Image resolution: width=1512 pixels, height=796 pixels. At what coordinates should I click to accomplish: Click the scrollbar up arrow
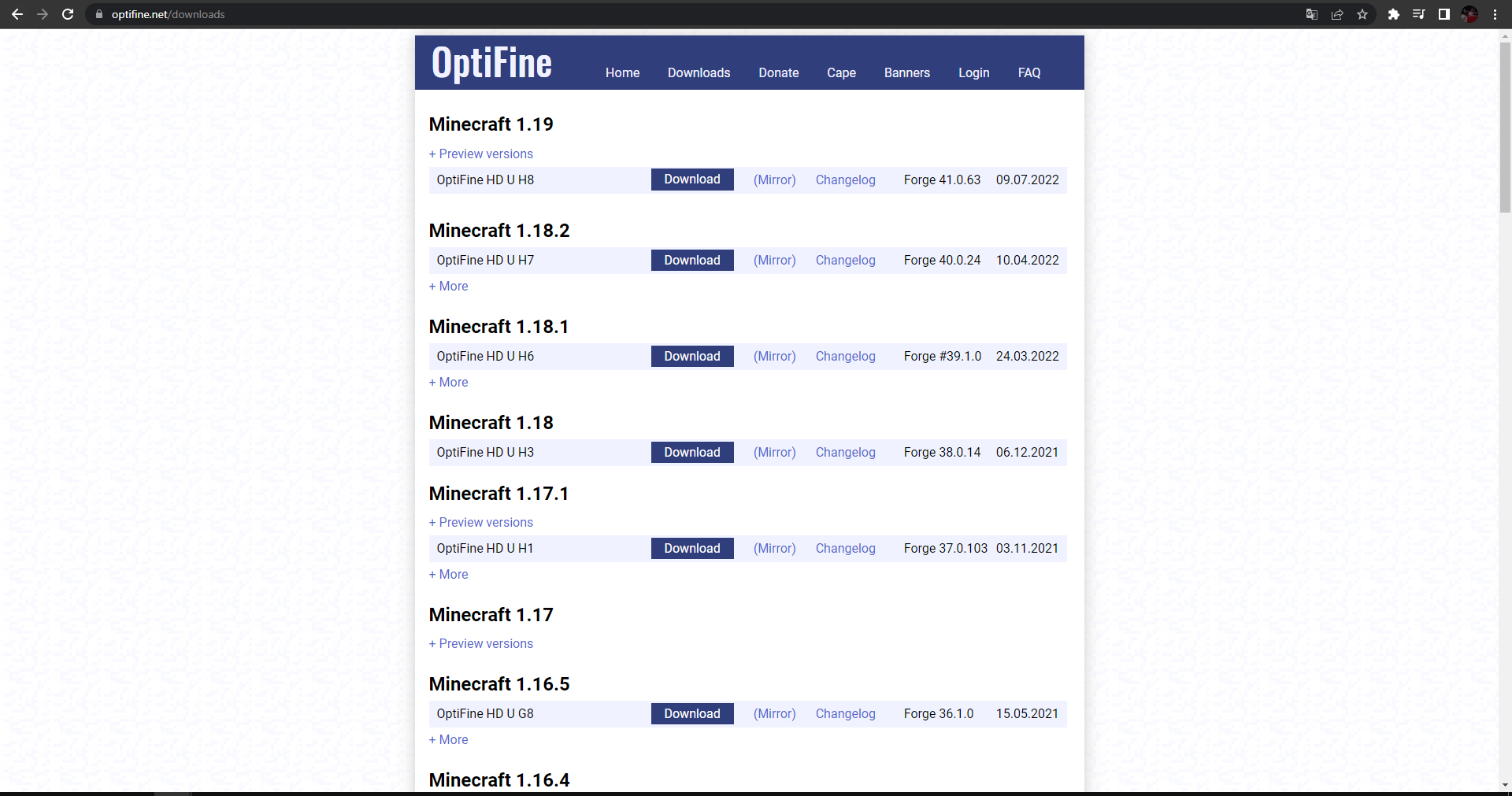click(x=1505, y=35)
